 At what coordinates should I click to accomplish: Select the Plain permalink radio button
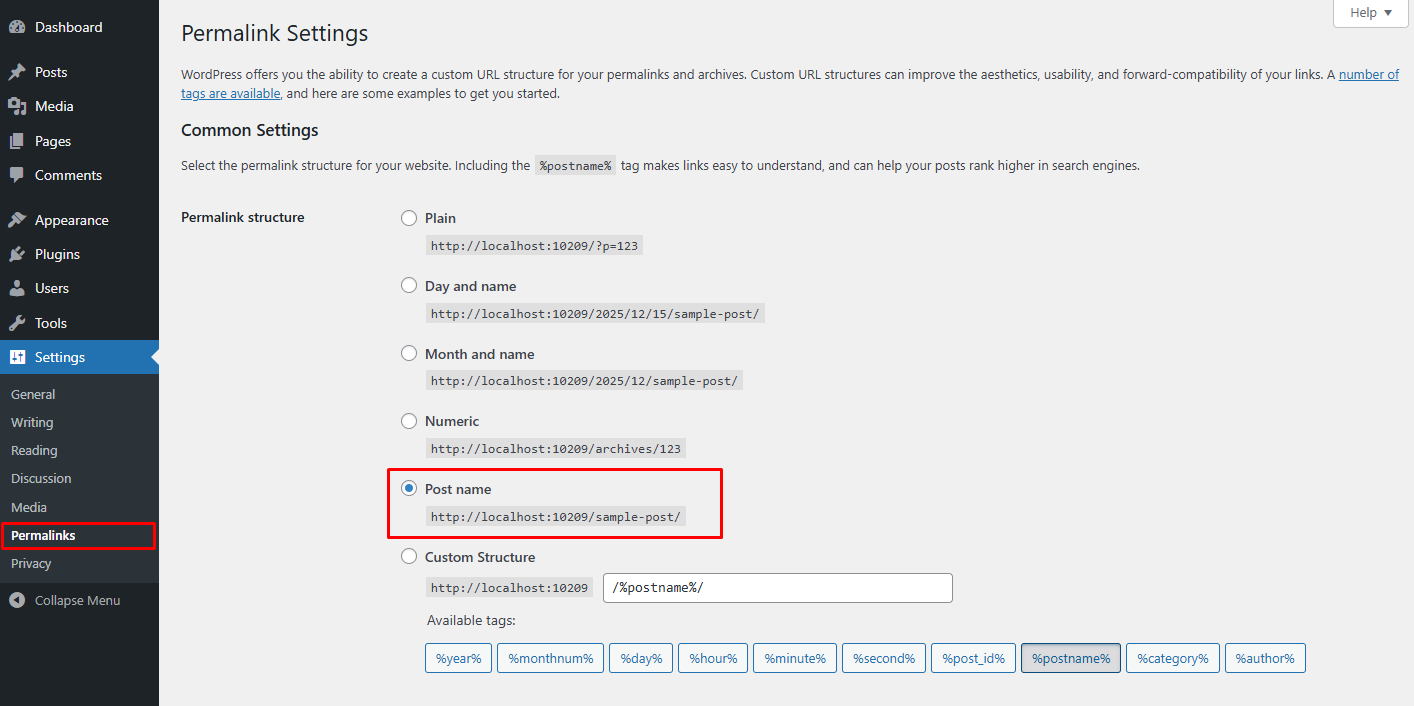(409, 218)
